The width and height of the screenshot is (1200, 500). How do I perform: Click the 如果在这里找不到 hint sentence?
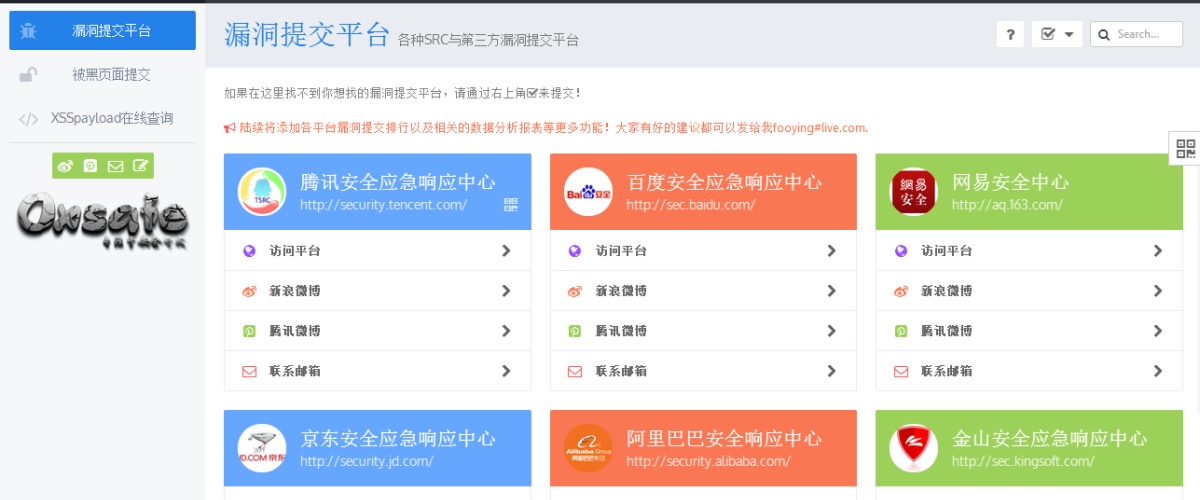pyautogui.click(x=402, y=93)
